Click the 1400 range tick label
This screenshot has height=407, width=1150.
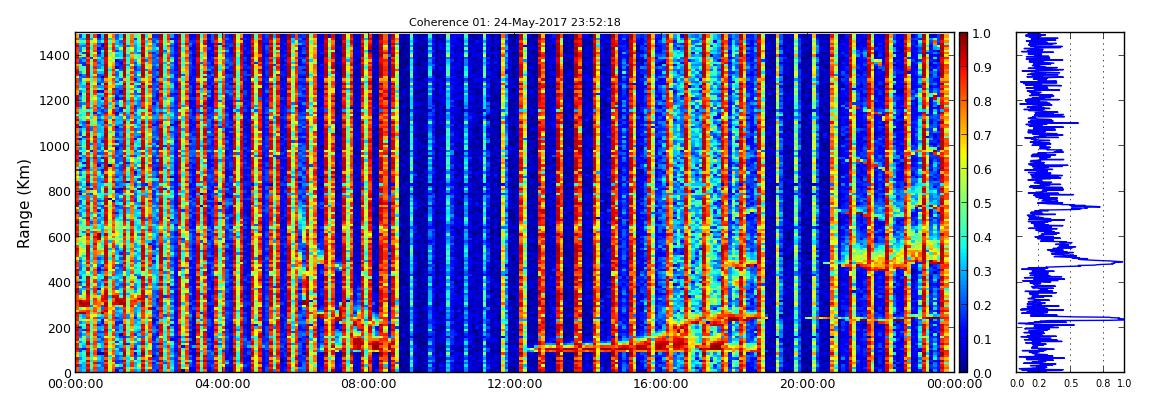click(56, 55)
